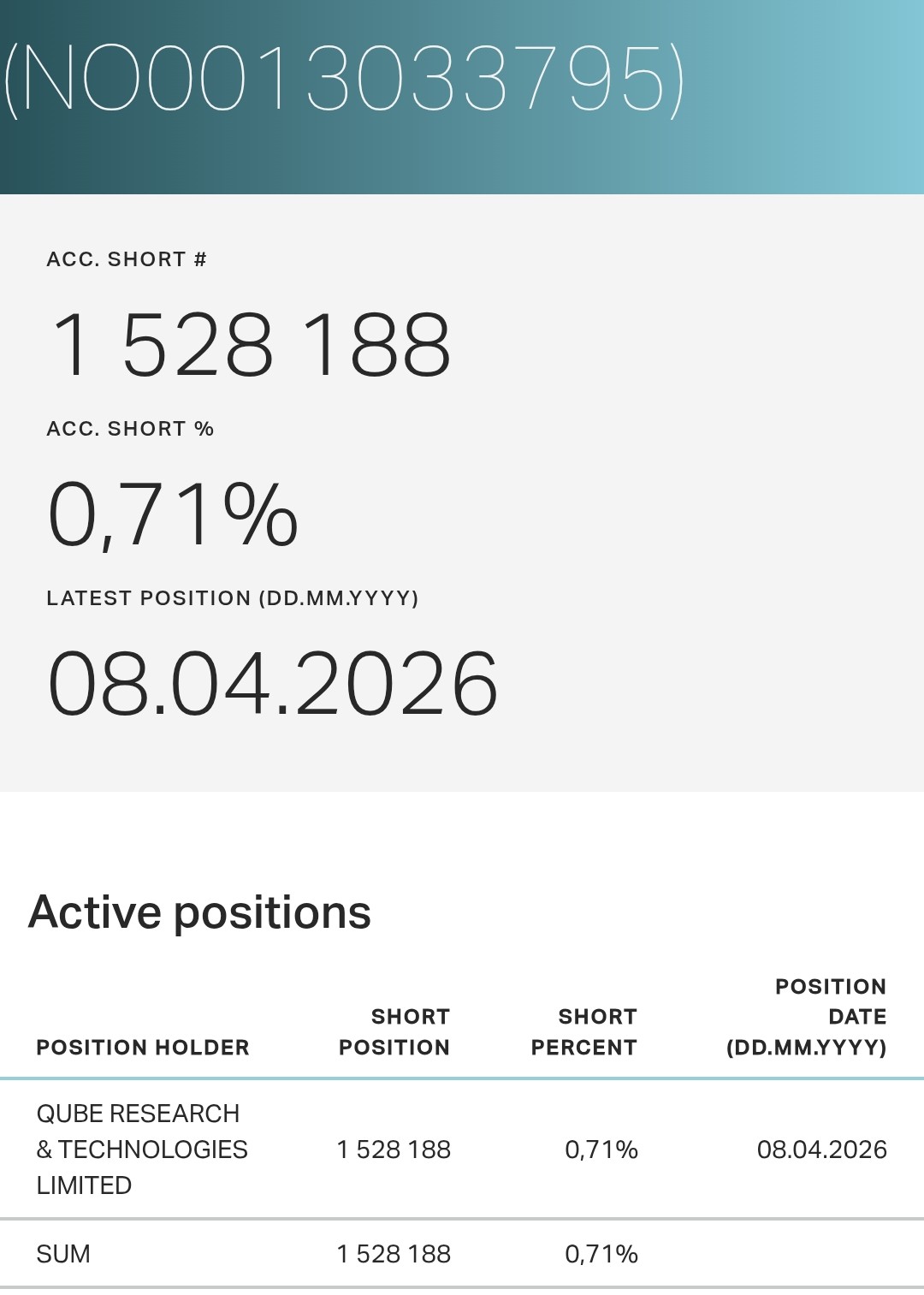Screen dimensions: 924x1295
Task: Click Qube row's position date 08.04.2026
Action: [x=821, y=1149]
